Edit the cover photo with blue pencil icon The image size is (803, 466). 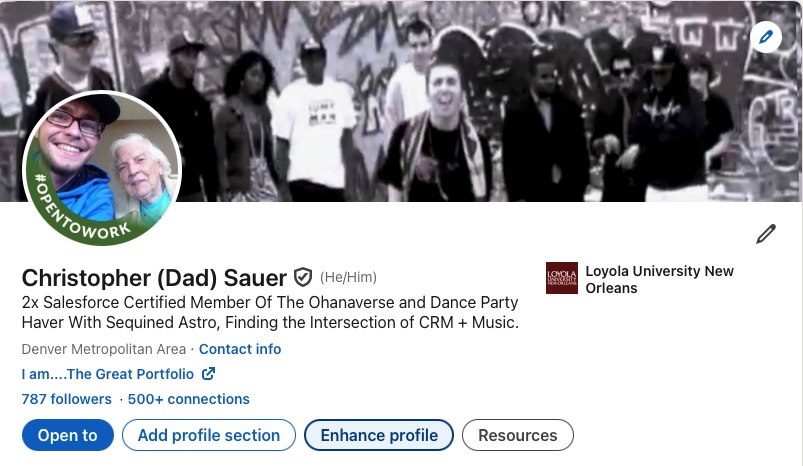point(766,37)
